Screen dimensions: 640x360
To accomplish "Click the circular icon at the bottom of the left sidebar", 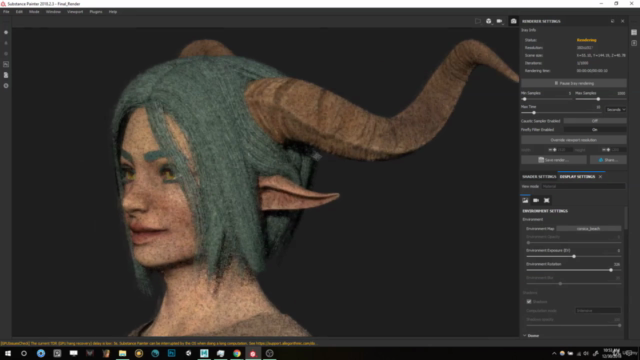I will [x=6, y=86].
